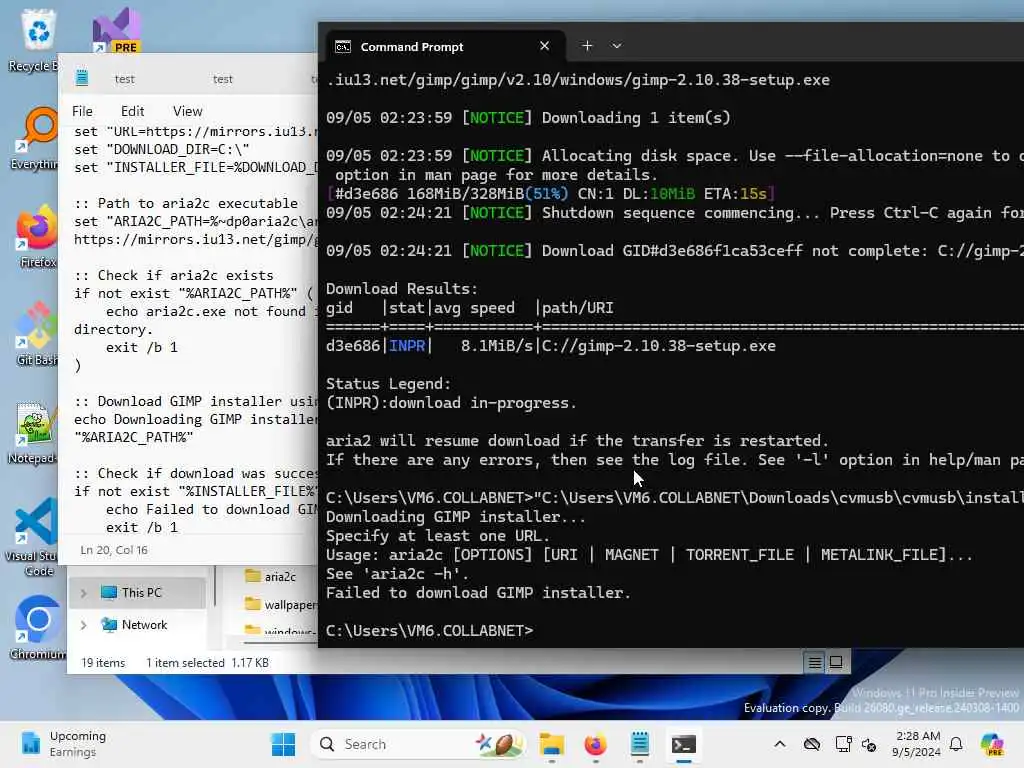
Task: Click the search highlight icon in taskbar
Action: pos(500,744)
